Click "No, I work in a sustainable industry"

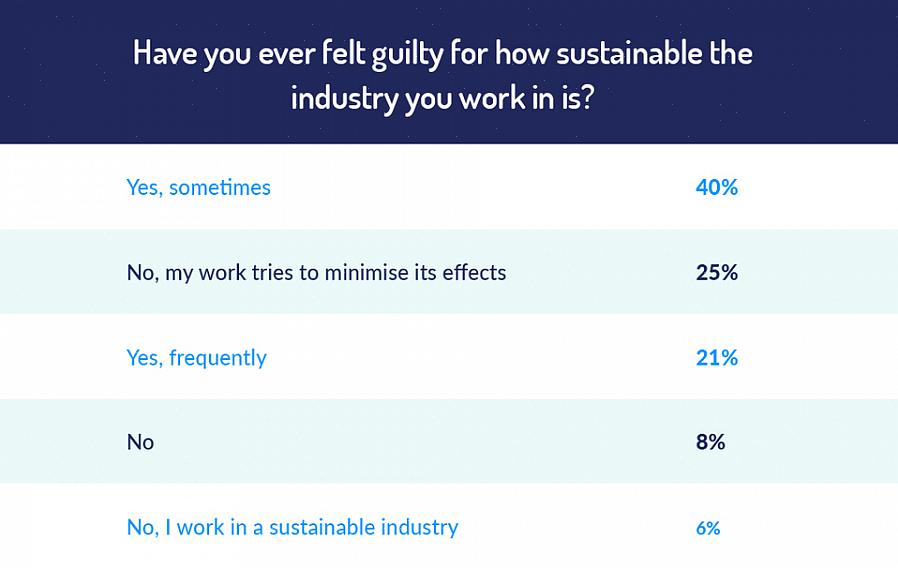[x=292, y=527]
